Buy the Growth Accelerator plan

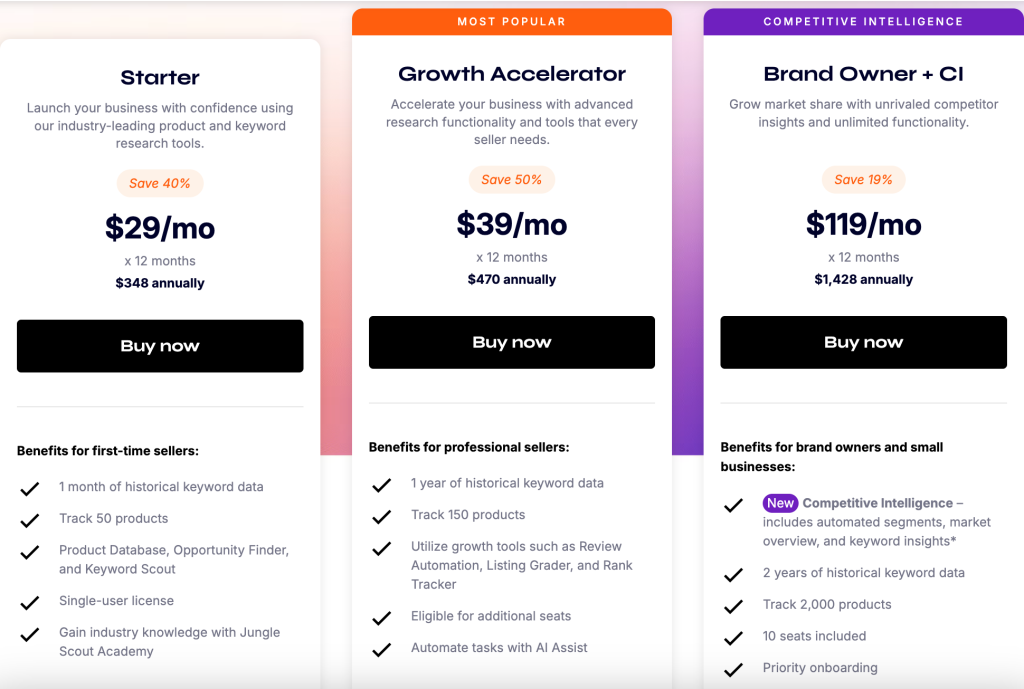(512, 342)
